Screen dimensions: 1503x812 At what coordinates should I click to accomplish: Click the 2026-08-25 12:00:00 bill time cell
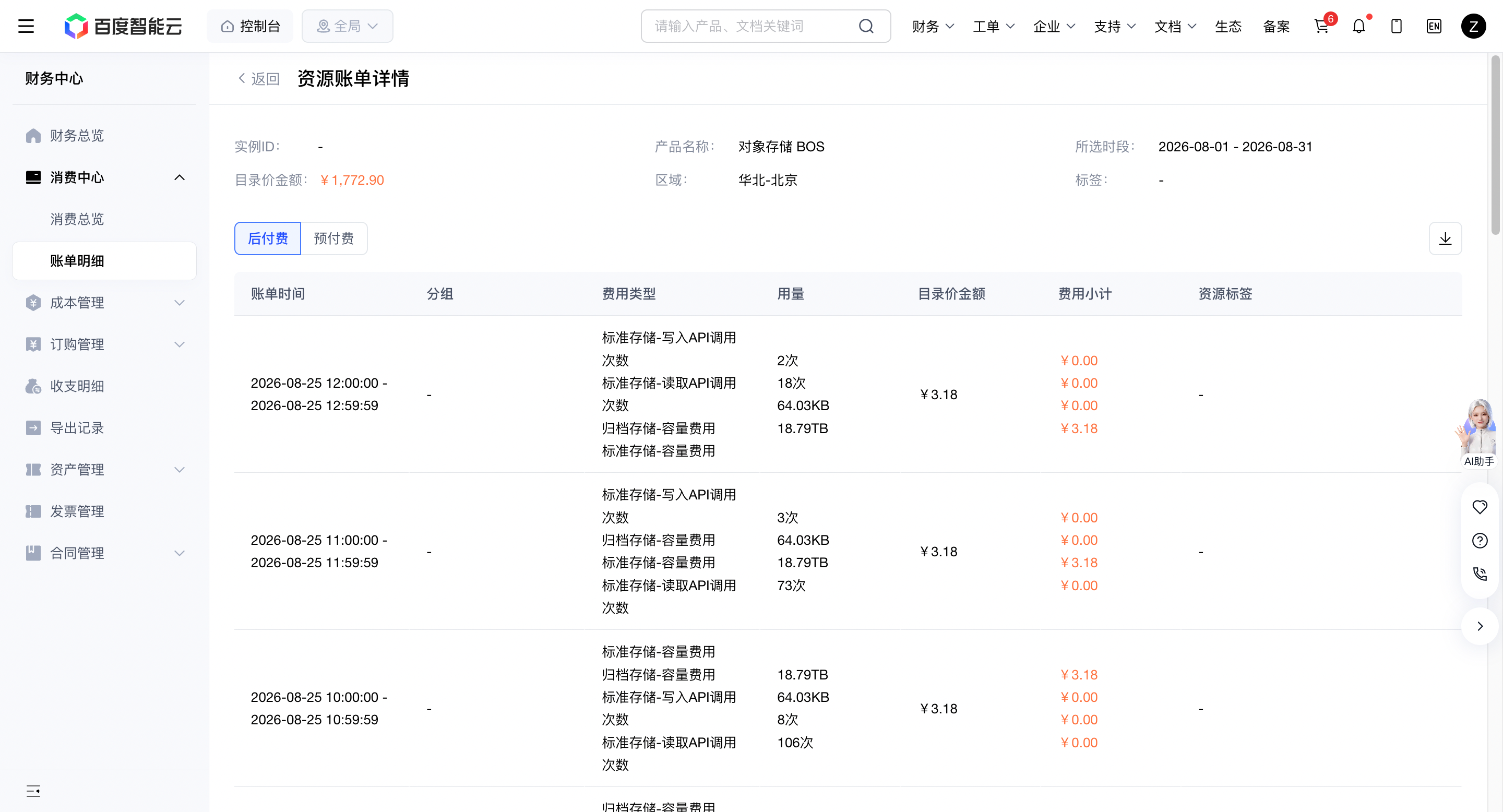(319, 395)
